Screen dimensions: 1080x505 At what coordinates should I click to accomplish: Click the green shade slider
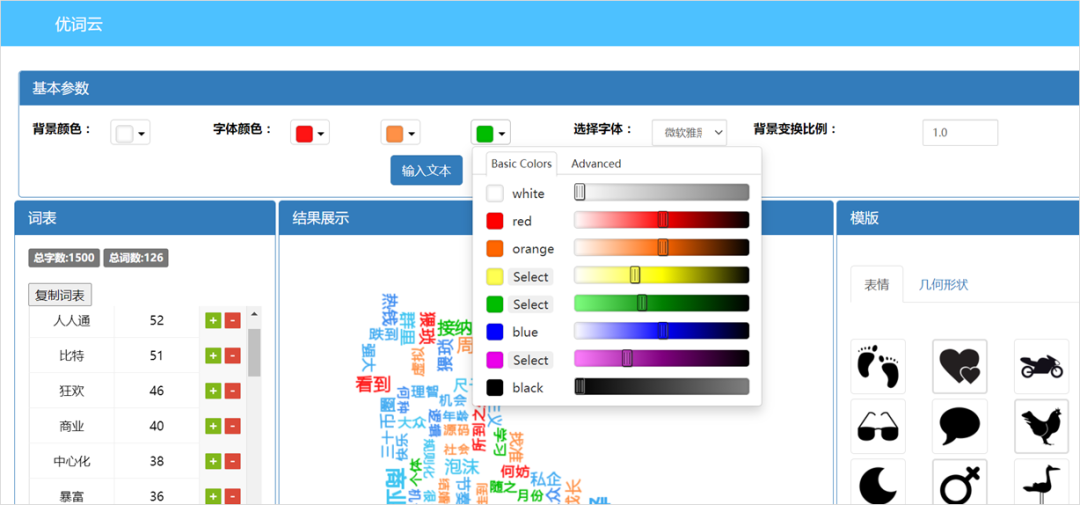[x=661, y=303]
